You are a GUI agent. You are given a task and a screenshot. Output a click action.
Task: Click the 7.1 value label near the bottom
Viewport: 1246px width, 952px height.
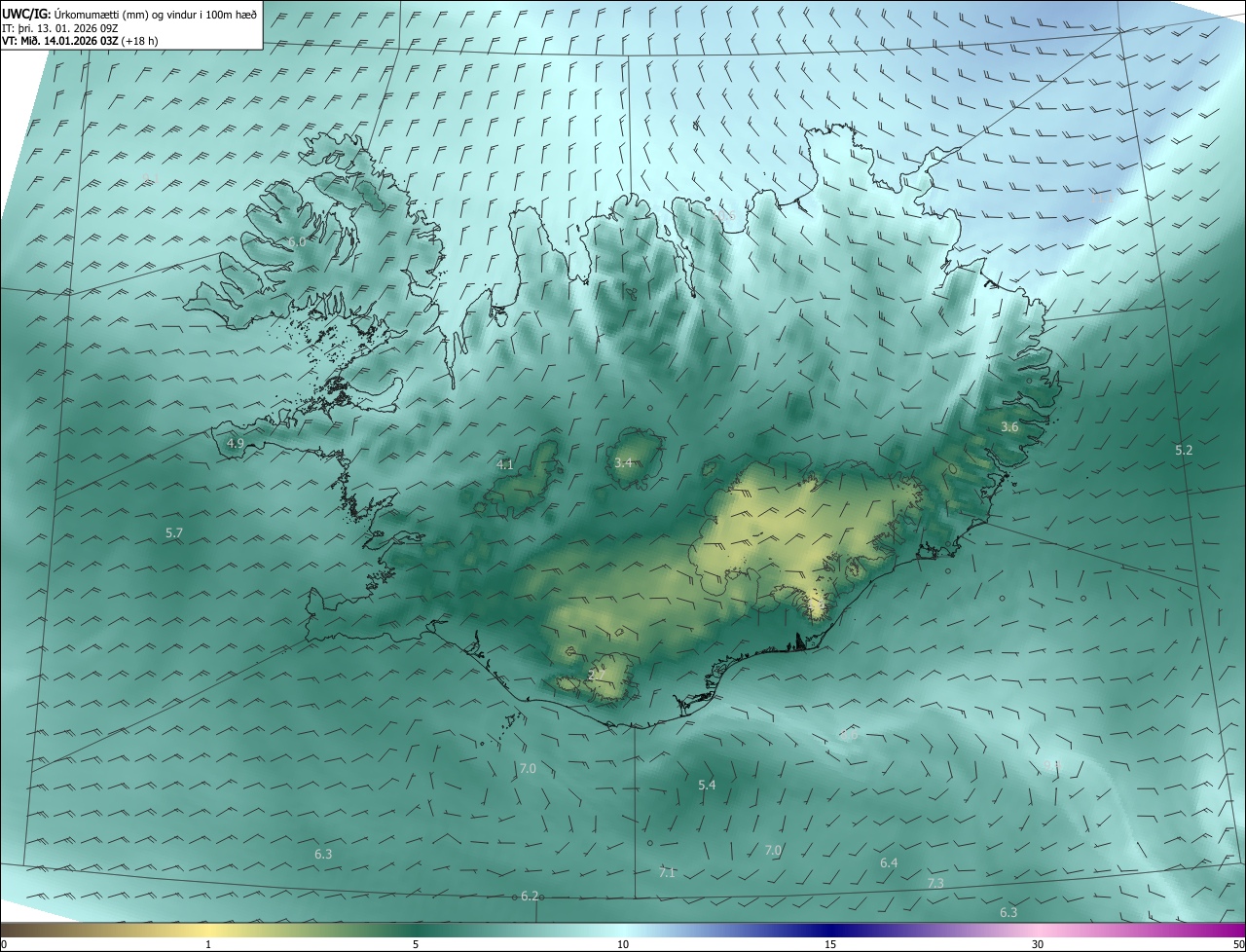click(667, 872)
